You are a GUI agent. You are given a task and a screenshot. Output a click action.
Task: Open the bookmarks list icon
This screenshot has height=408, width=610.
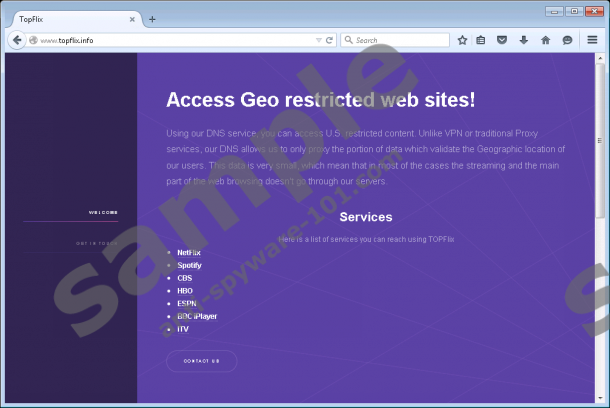click(481, 40)
